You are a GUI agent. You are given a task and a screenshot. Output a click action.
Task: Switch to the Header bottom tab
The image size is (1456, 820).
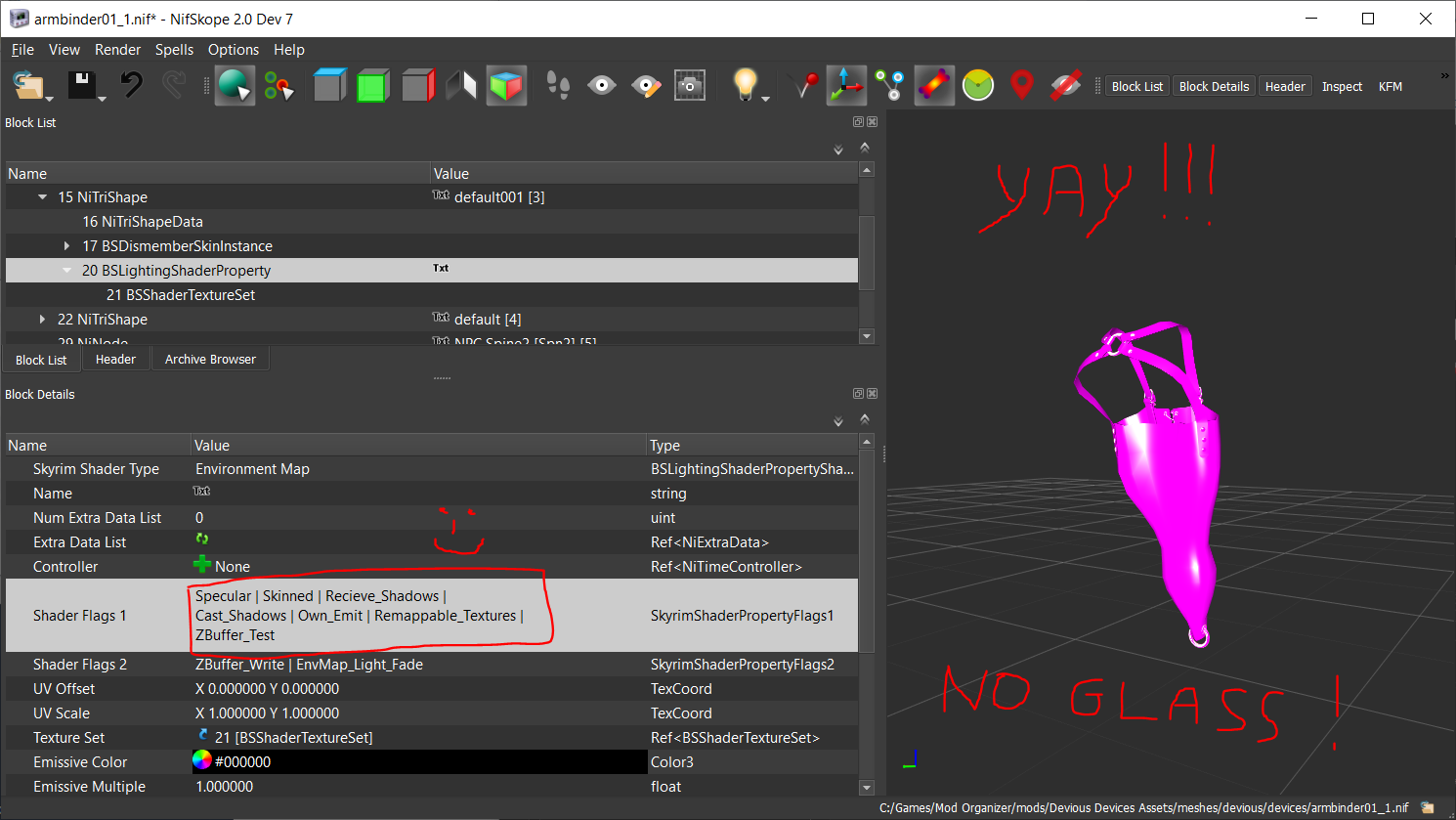[115, 360]
